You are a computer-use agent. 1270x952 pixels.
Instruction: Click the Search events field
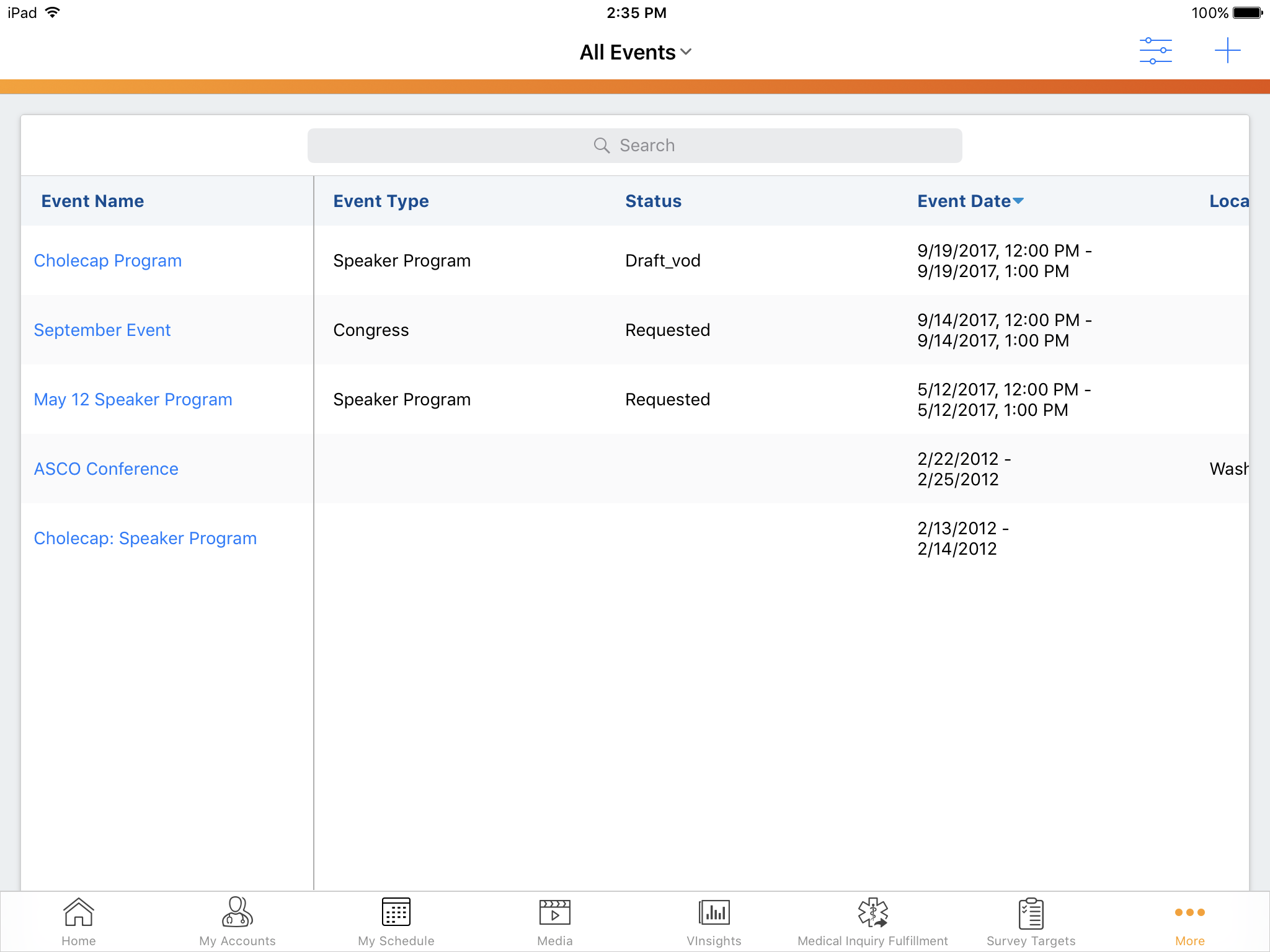(635, 146)
